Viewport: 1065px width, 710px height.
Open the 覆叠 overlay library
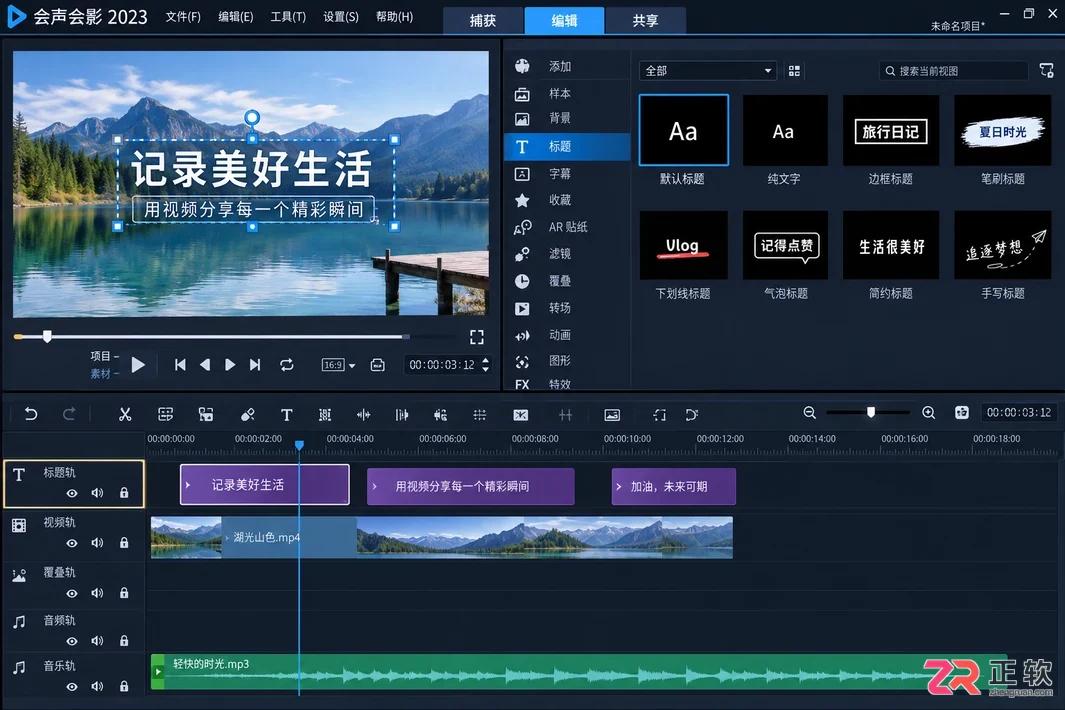click(560, 281)
